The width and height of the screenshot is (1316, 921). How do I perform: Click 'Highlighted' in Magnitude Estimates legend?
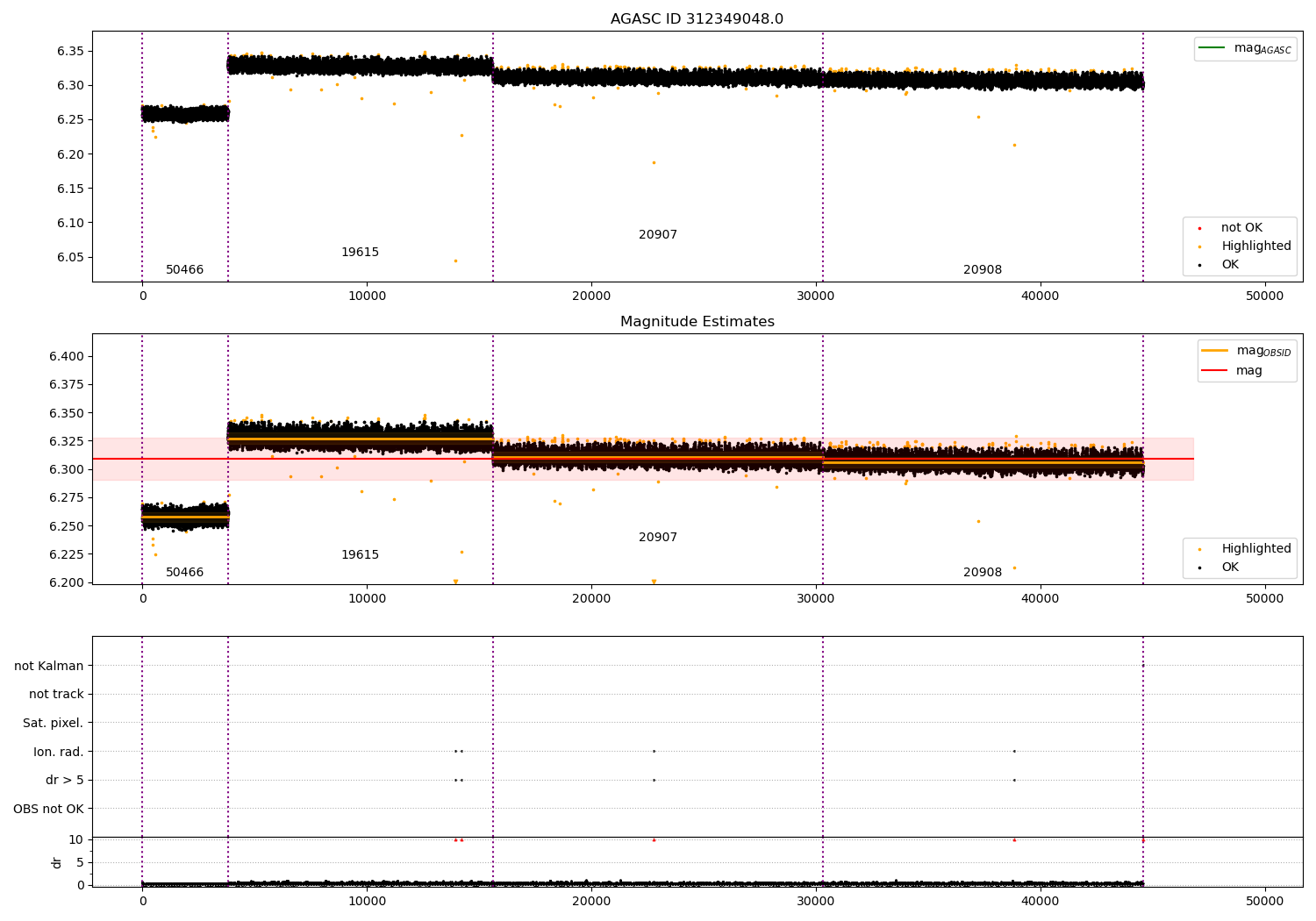tap(1245, 549)
